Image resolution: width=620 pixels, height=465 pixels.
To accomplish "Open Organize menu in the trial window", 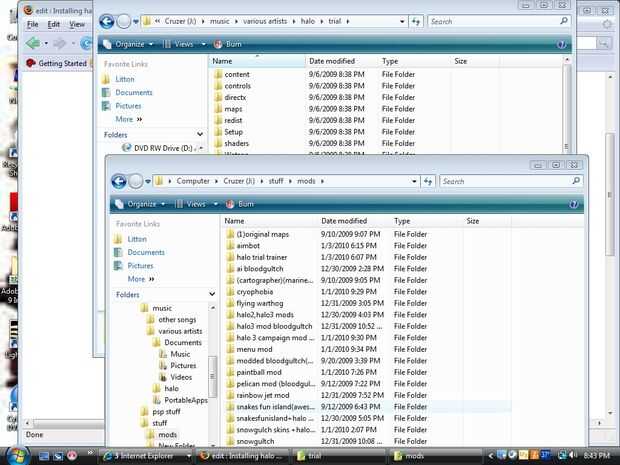I will tap(128, 44).
